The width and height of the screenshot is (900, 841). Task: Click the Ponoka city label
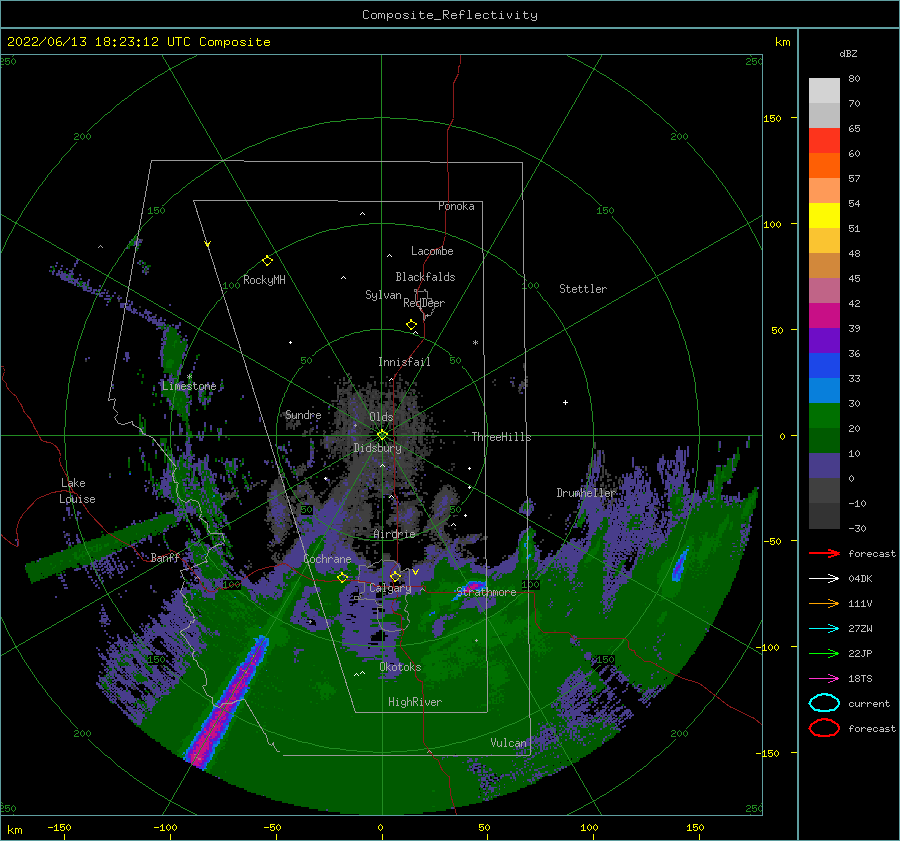456,206
